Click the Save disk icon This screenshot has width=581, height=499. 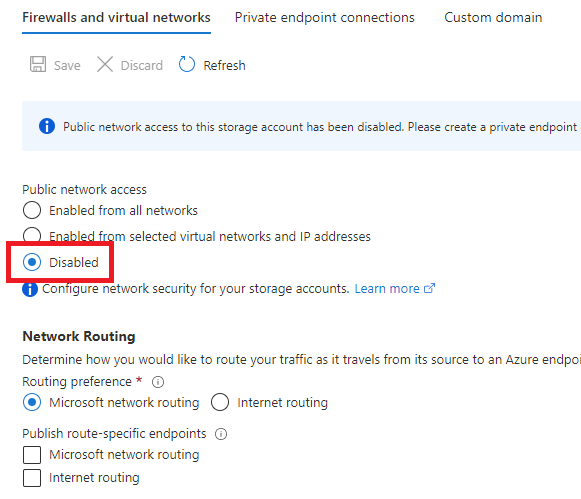tap(38, 64)
